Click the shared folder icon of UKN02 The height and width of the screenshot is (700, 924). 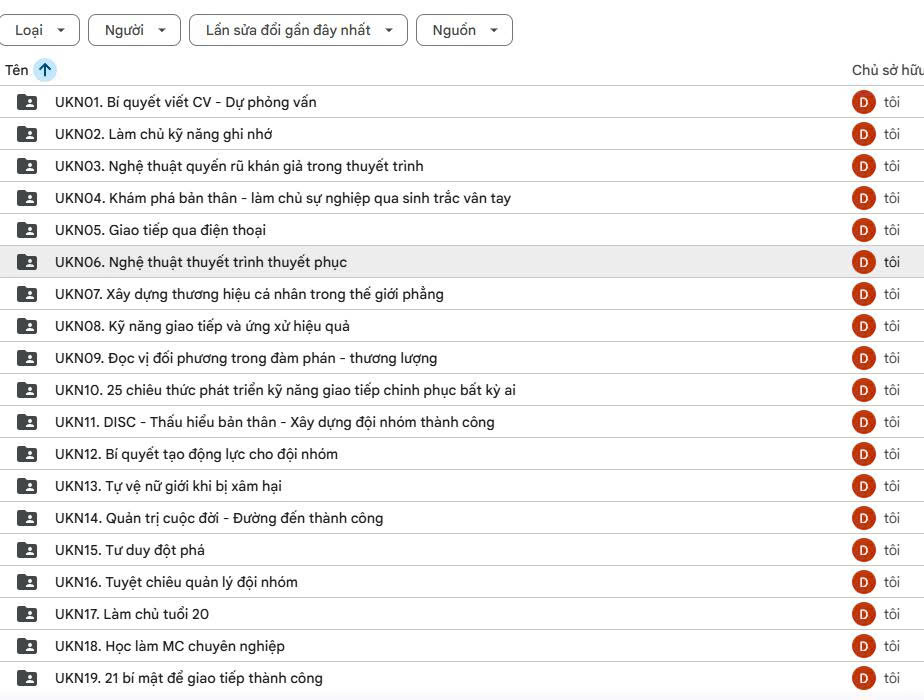[x=27, y=134]
